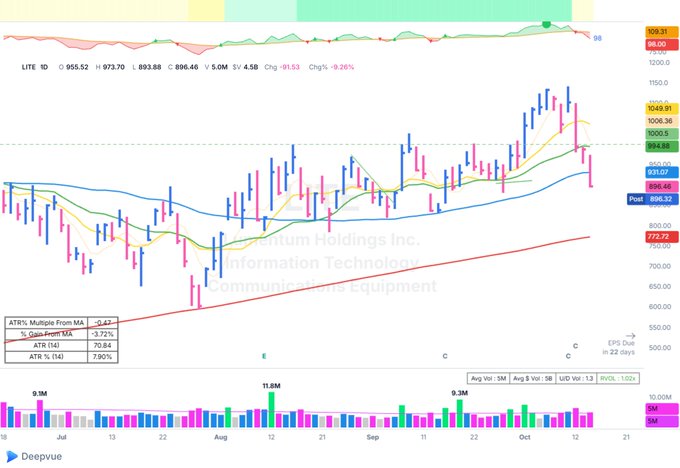The image size is (680, 468).
Task: Click the arrow icon above EPS Due
Action: (631, 336)
